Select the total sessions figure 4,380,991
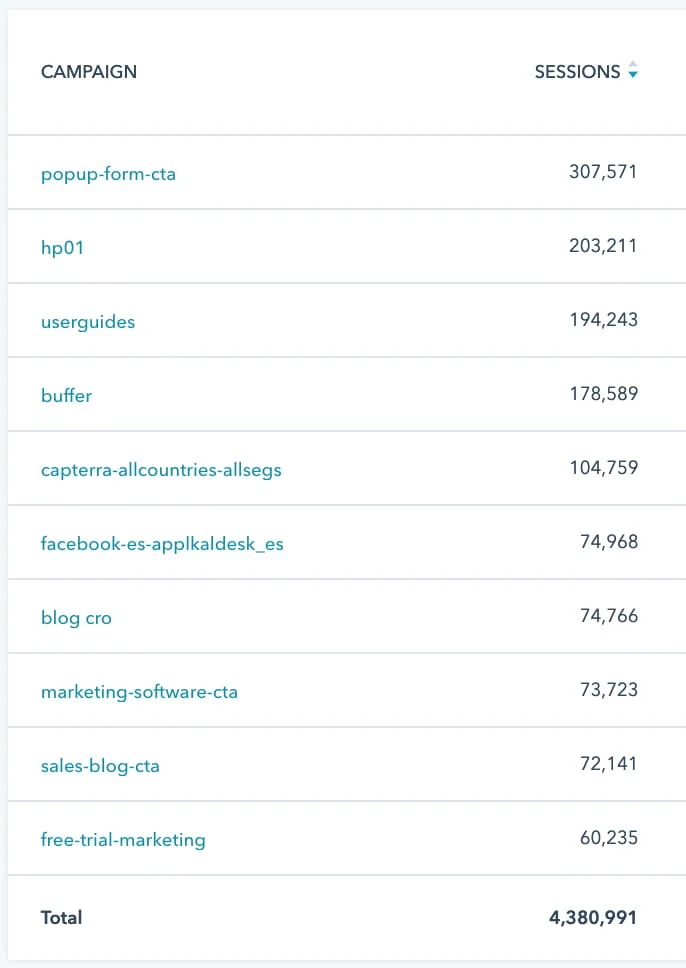Screen dimensions: 686x968 (x=591, y=917)
